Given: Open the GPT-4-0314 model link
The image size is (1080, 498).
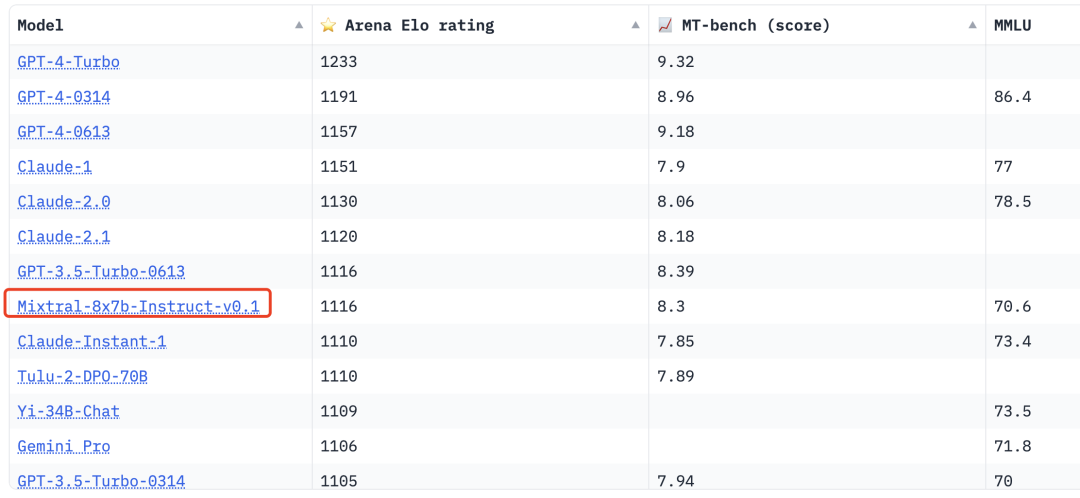Looking at the screenshot, I should point(64,97).
